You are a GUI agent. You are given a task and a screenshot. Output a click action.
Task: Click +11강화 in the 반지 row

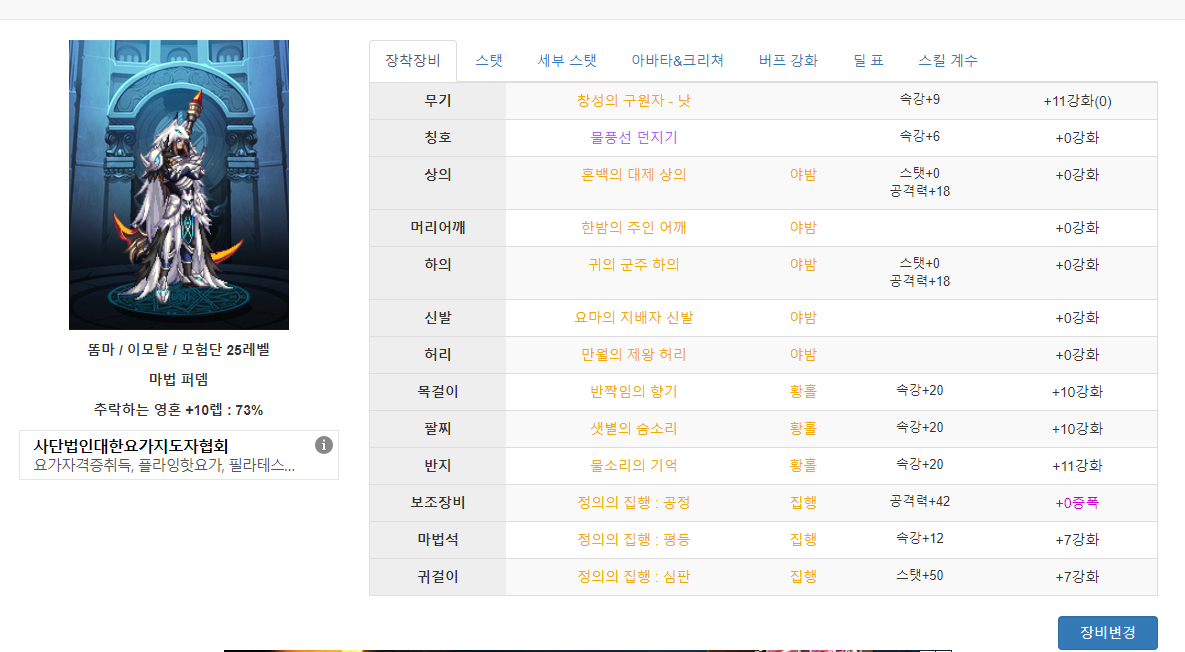(1077, 465)
